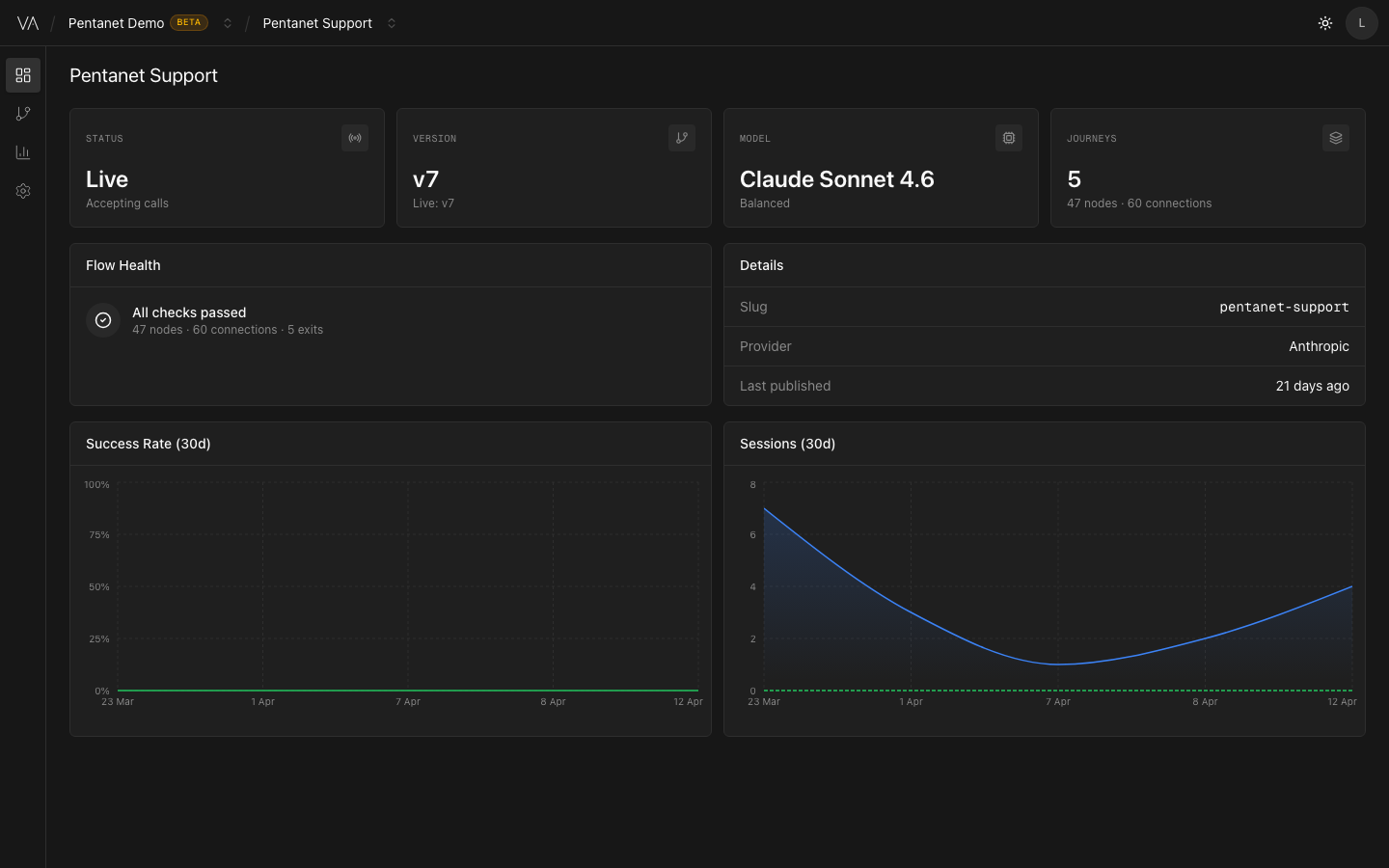The image size is (1389, 868).
Task: Open Settings via the gear sidebar icon
Action: [23, 190]
